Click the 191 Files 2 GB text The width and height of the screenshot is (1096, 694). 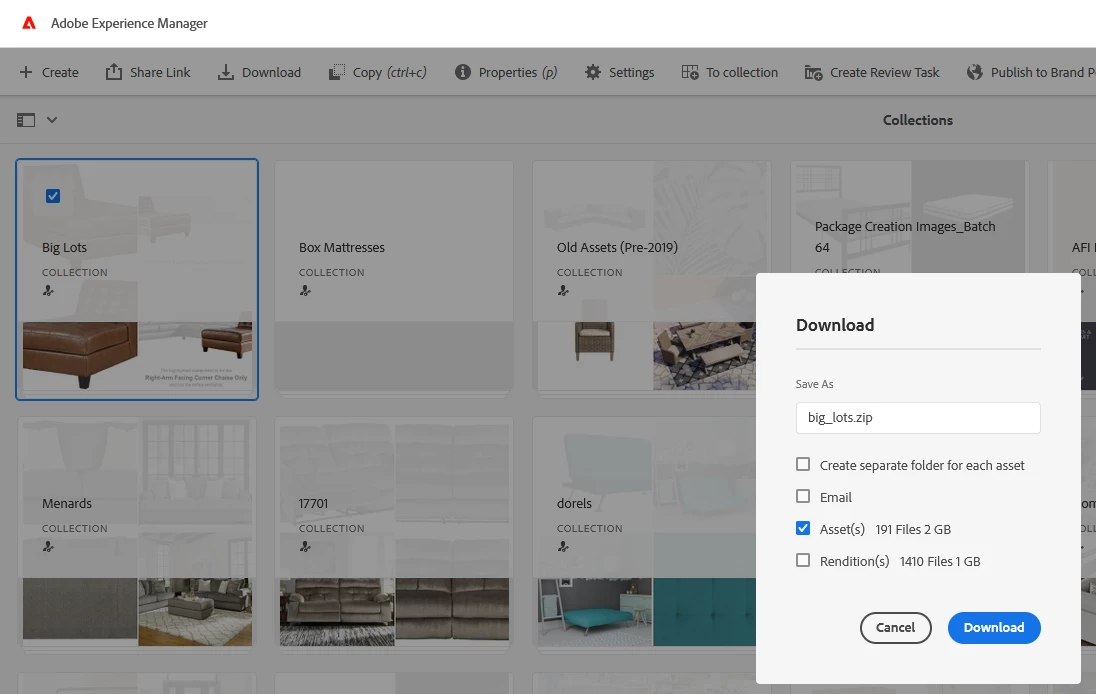(913, 530)
